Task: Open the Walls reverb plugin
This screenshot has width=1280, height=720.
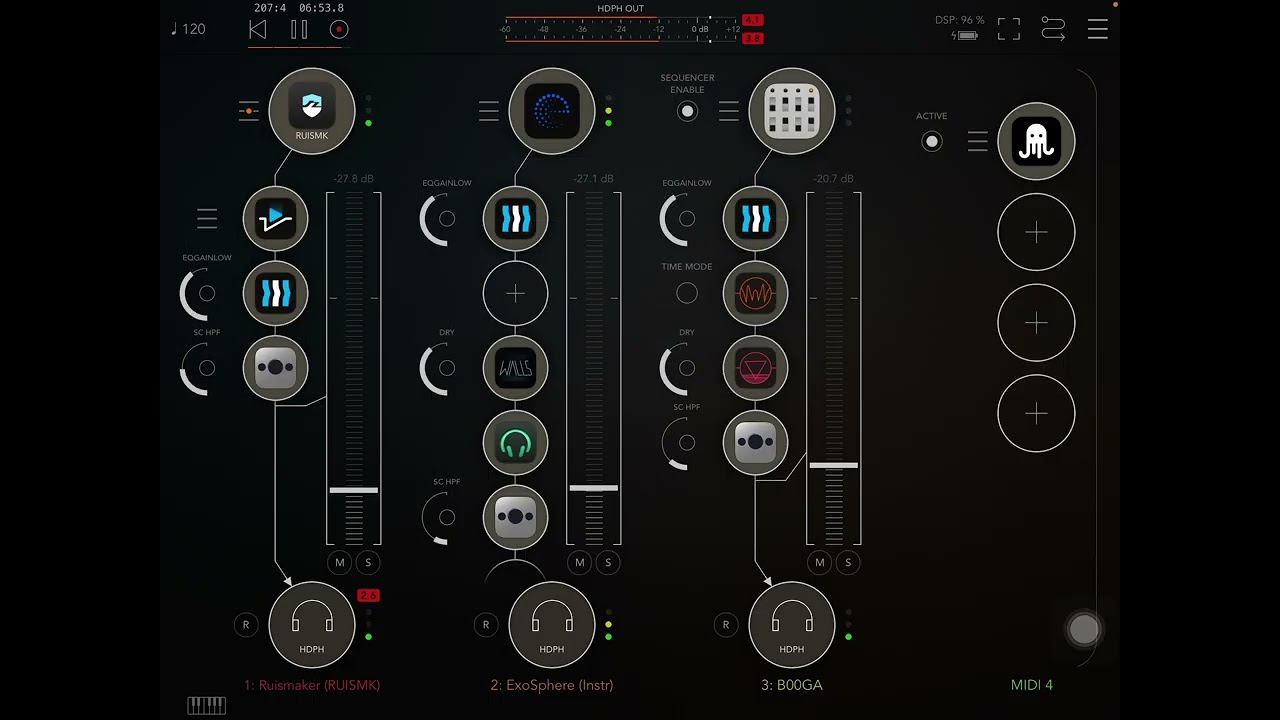Action: (x=516, y=368)
